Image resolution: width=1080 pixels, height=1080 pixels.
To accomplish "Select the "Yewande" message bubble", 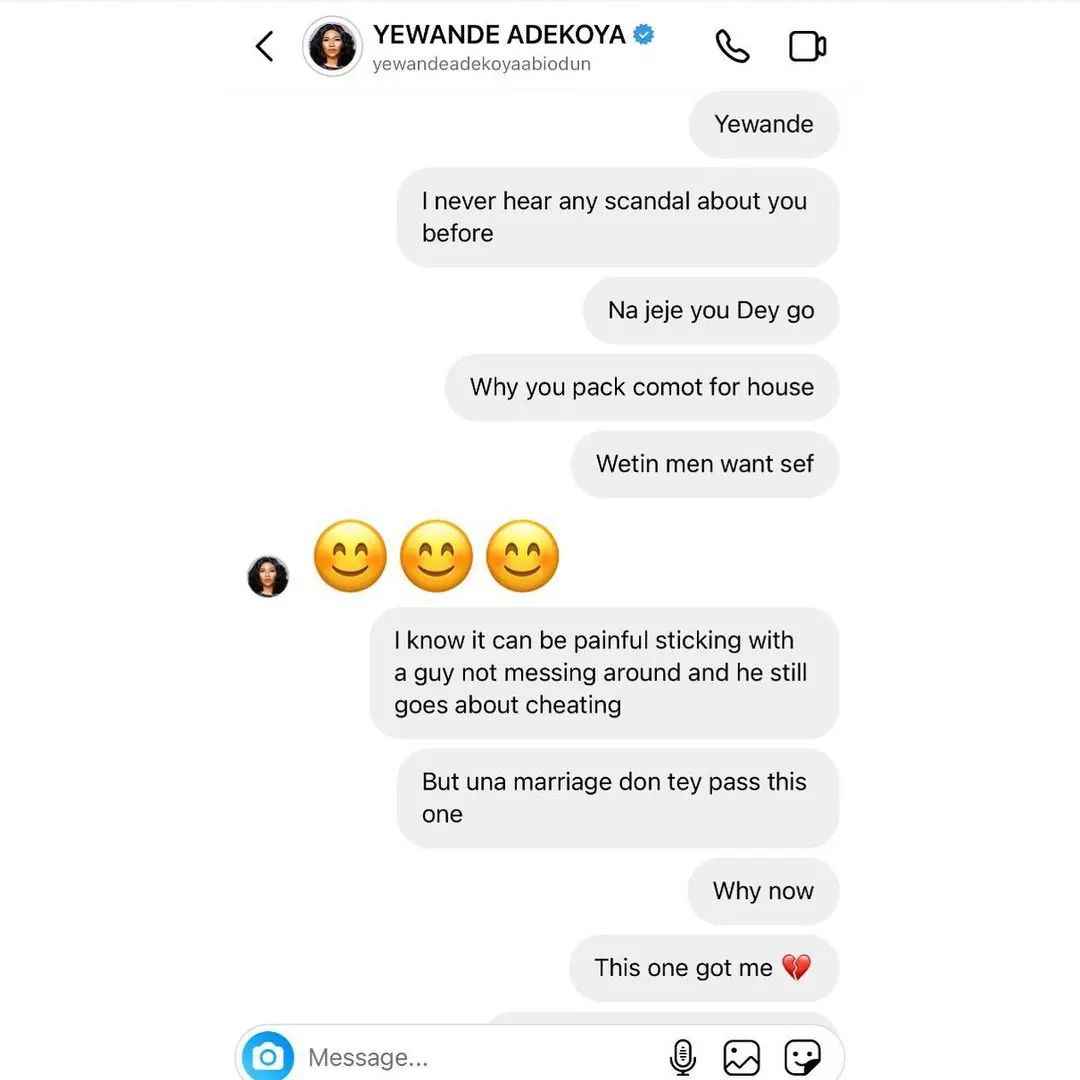I will [x=764, y=125].
